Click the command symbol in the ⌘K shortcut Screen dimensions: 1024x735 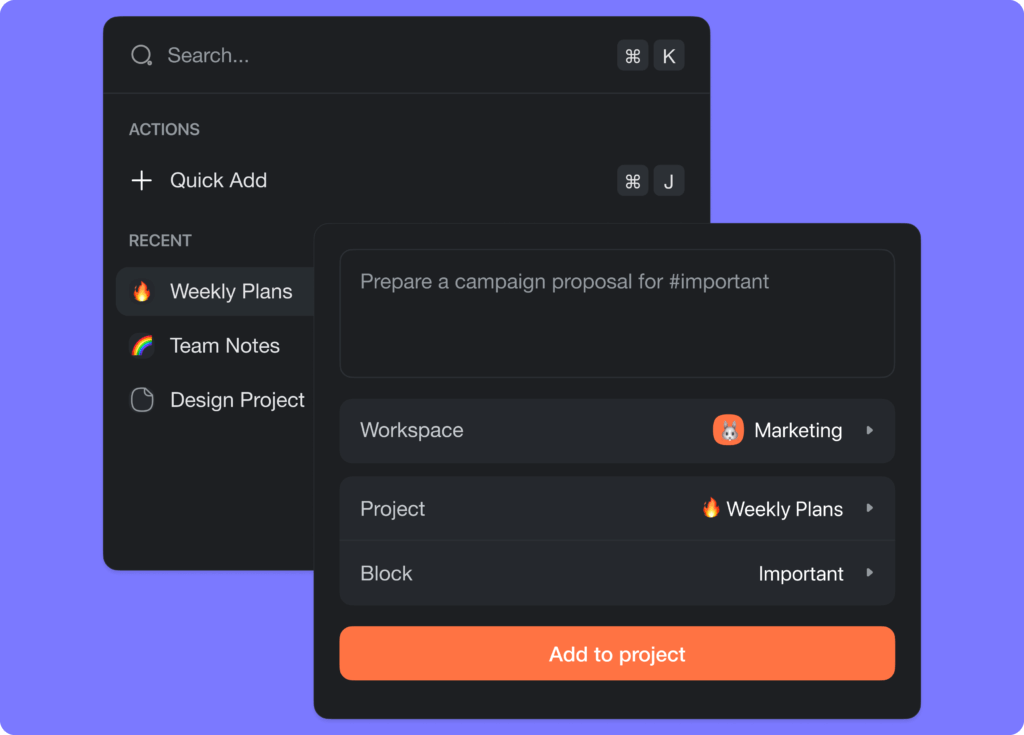coord(632,55)
